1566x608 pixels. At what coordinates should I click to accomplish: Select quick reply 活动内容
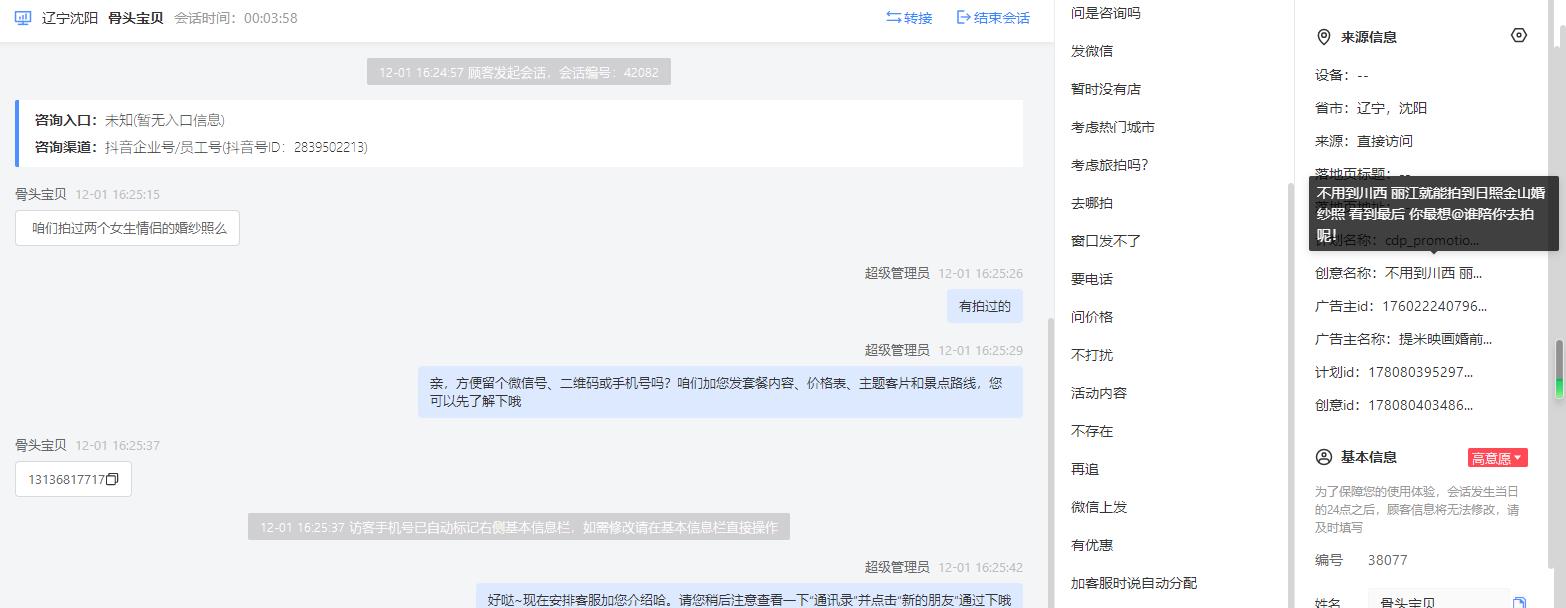click(x=1099, y=393)
